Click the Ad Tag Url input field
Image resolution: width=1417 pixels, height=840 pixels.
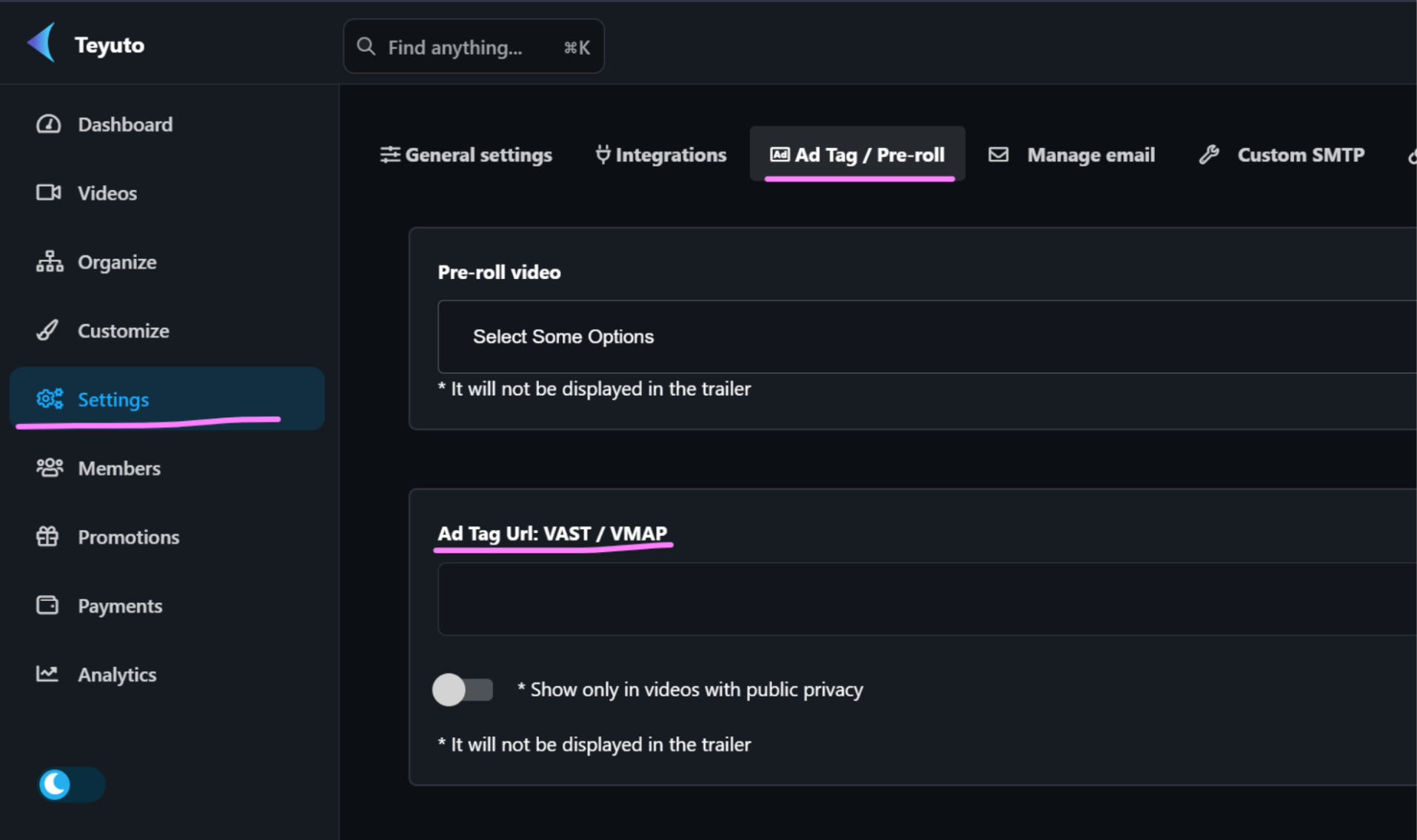(x=925, y=599)
